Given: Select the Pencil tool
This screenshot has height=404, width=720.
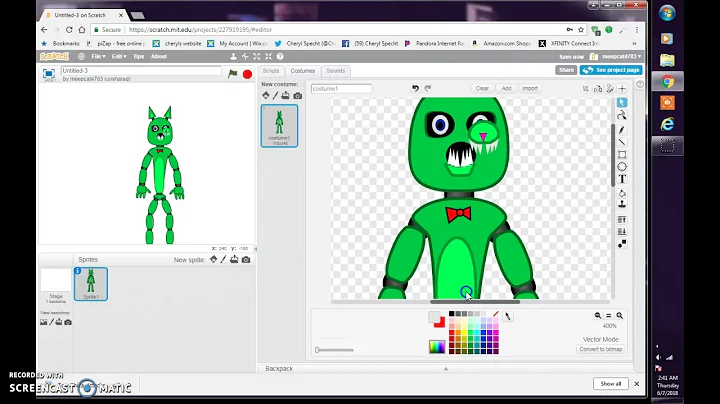Looking at the screenshot, I should [622, 129].
